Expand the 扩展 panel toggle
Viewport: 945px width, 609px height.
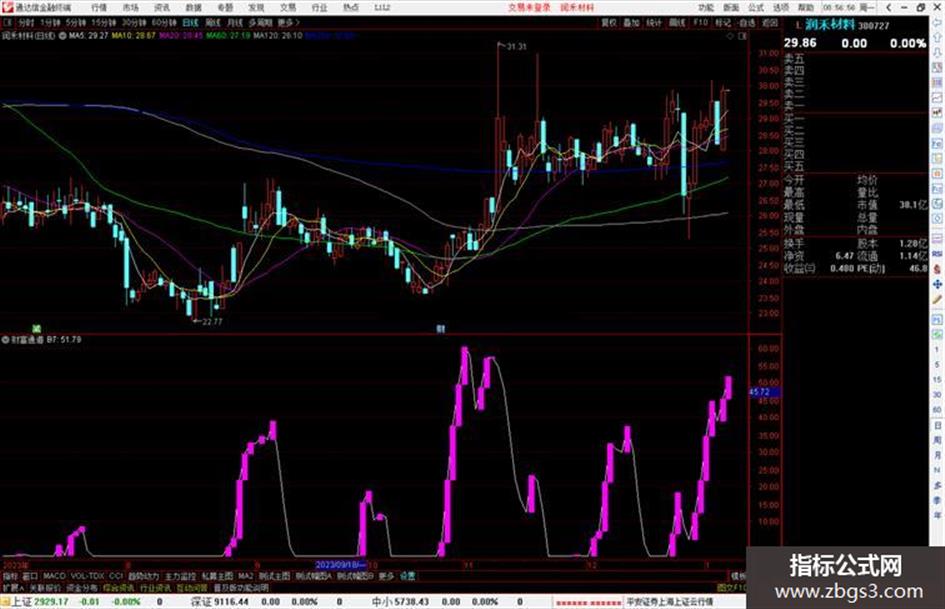point(13,587)
